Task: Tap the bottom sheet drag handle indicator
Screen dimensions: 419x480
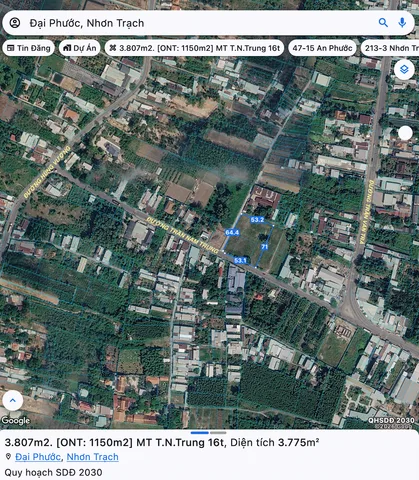Action: (209, 433)
